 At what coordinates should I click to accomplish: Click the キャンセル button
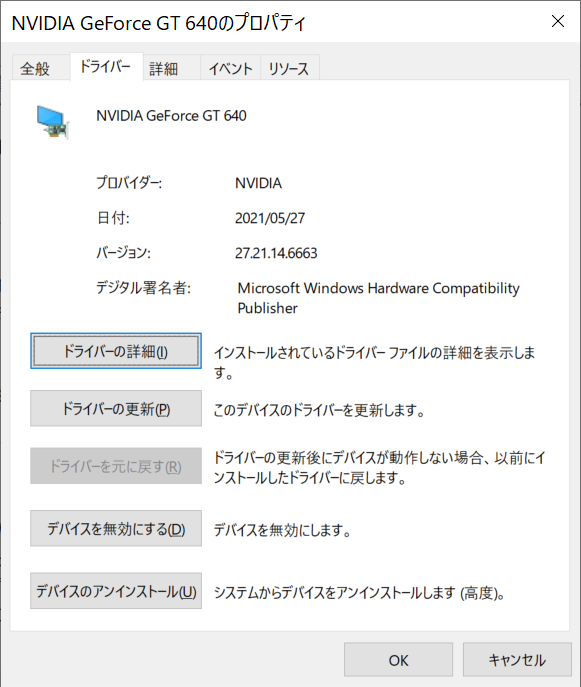point(517,660)
